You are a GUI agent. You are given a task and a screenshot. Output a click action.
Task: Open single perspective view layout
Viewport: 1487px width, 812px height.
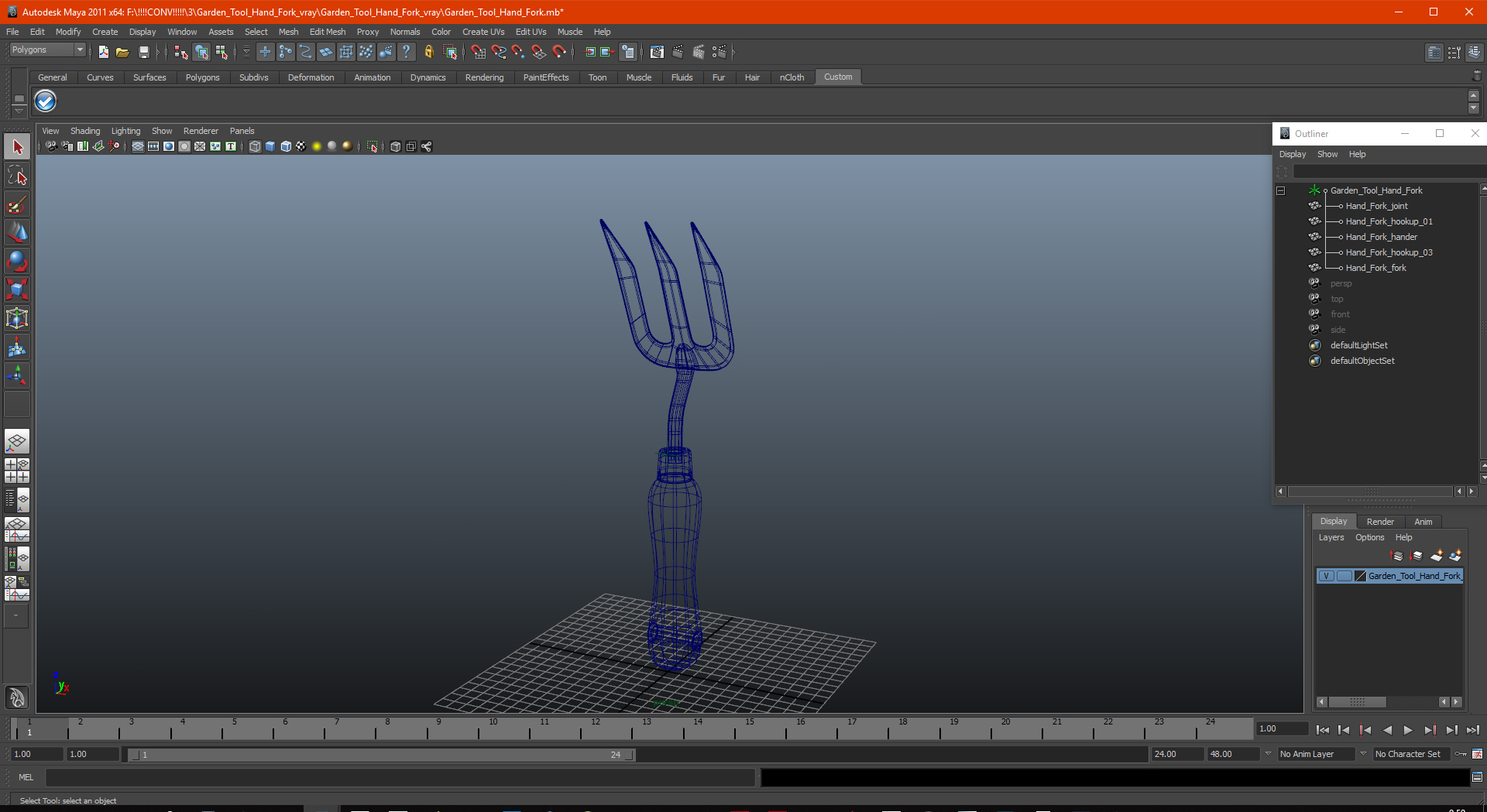coord(17,443)
